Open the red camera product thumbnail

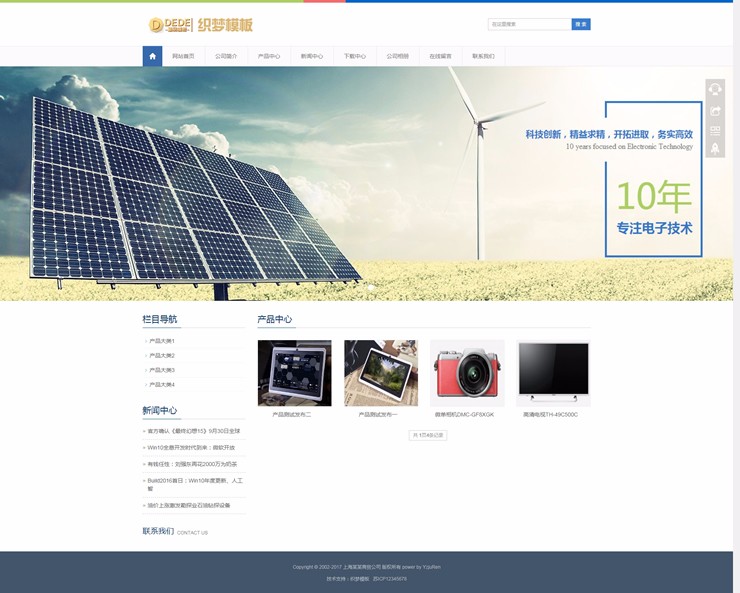(x=467, y=373)
